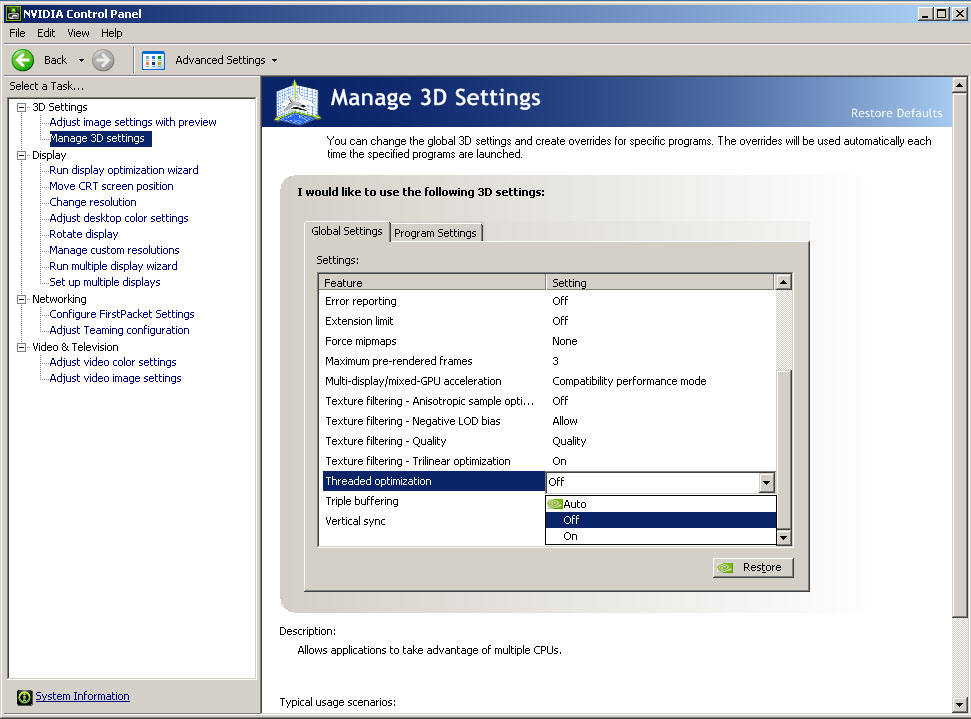Viewport: 971px width, 719px height.
Task: Open the Edit menu
Action: tap(46, 33)
